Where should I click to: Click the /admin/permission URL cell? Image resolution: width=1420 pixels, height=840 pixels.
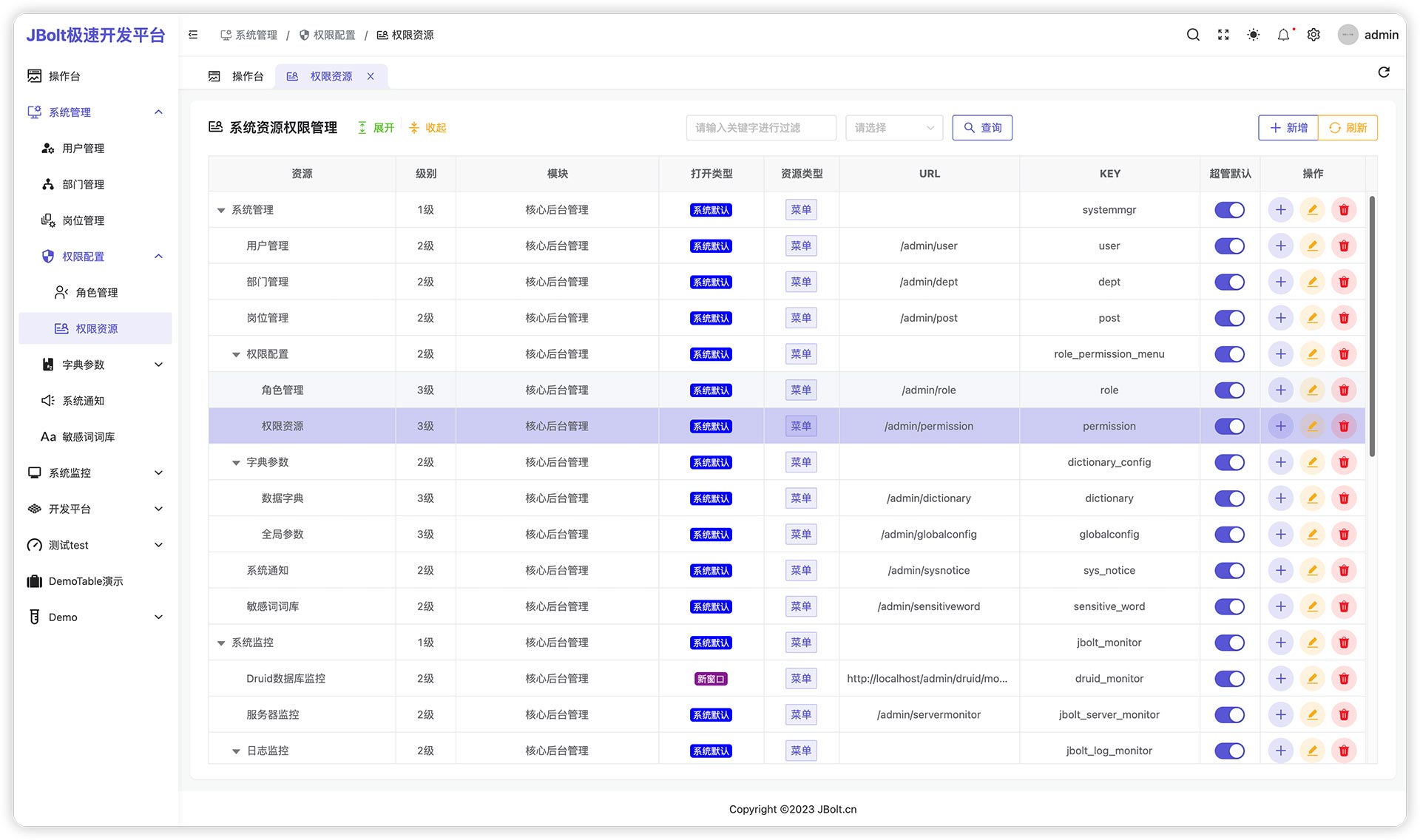coord(929,427)
